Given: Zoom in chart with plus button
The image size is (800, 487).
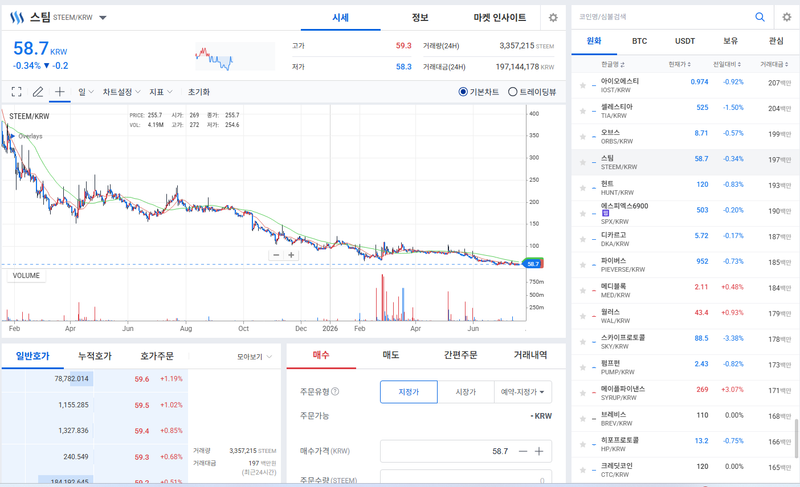Looking at the screenshot, I should click(x=291, y=255).
